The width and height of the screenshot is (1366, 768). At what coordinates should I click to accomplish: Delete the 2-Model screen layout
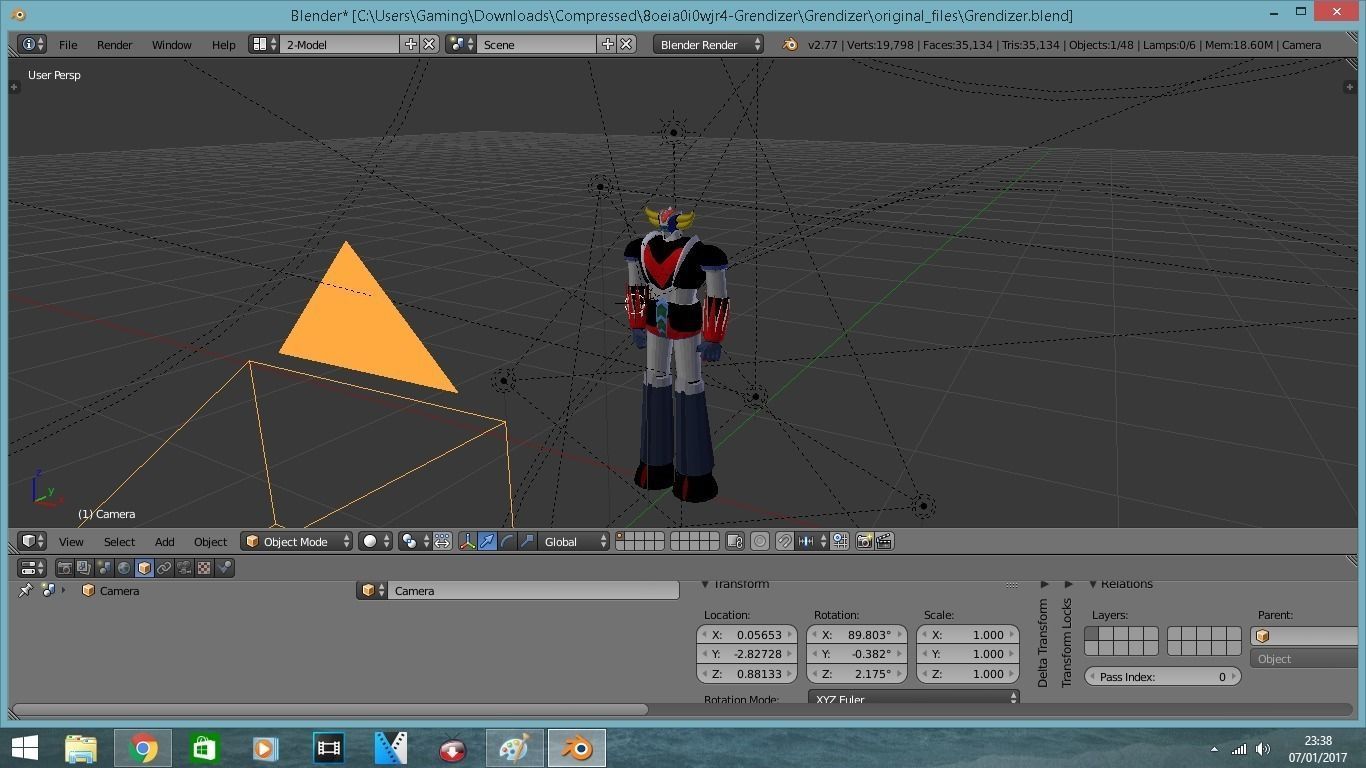(429, 45)
